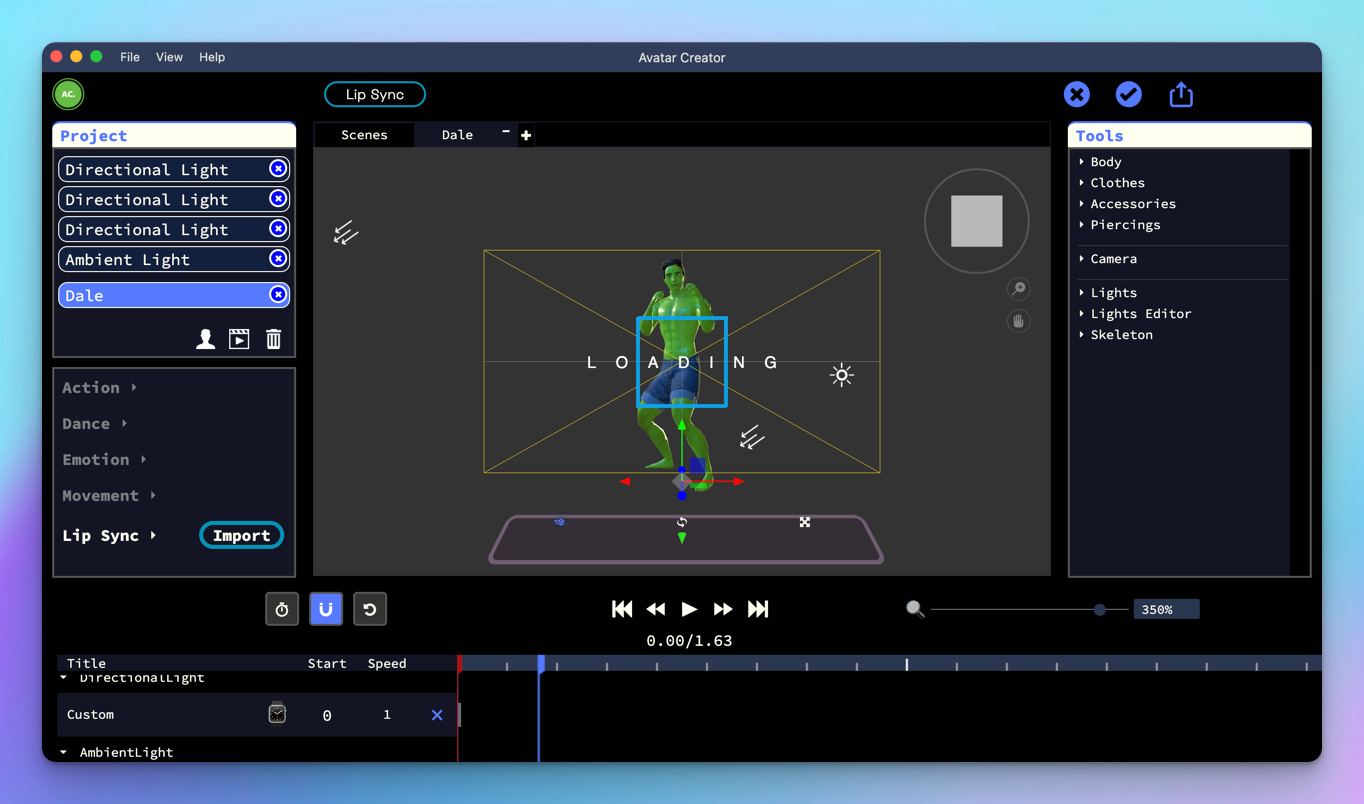Click the 350% zoom value field
The image size is (1364, 804).
pos(1166,609)
